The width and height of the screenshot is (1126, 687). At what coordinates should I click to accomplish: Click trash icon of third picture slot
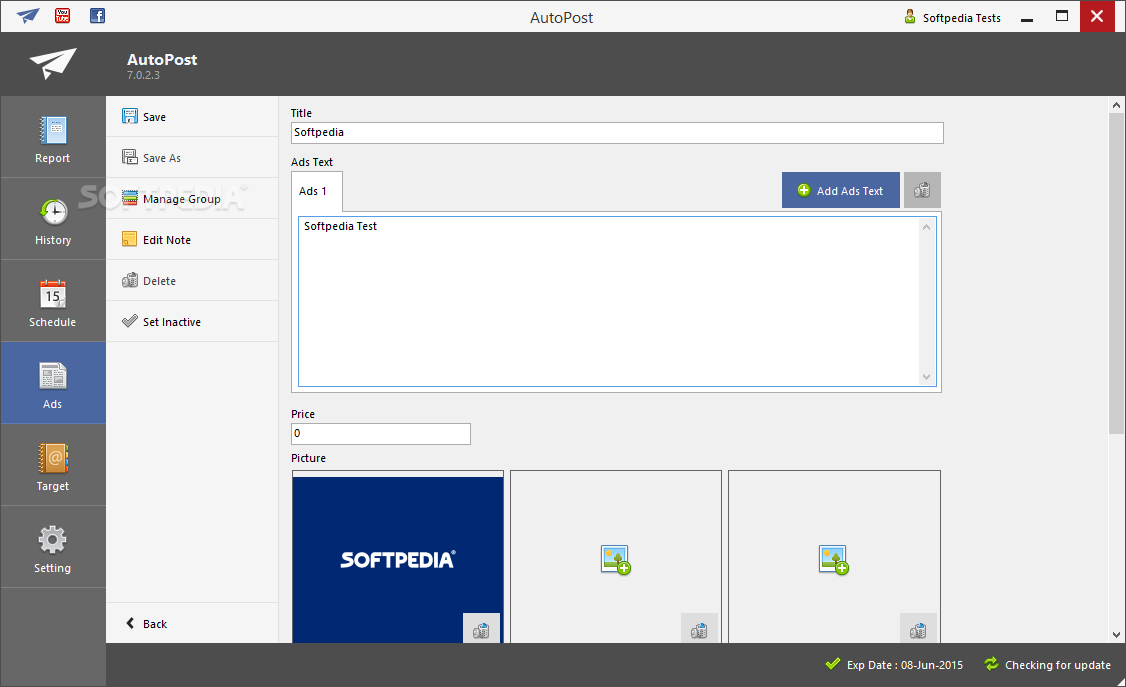click(x=918, y=630)
